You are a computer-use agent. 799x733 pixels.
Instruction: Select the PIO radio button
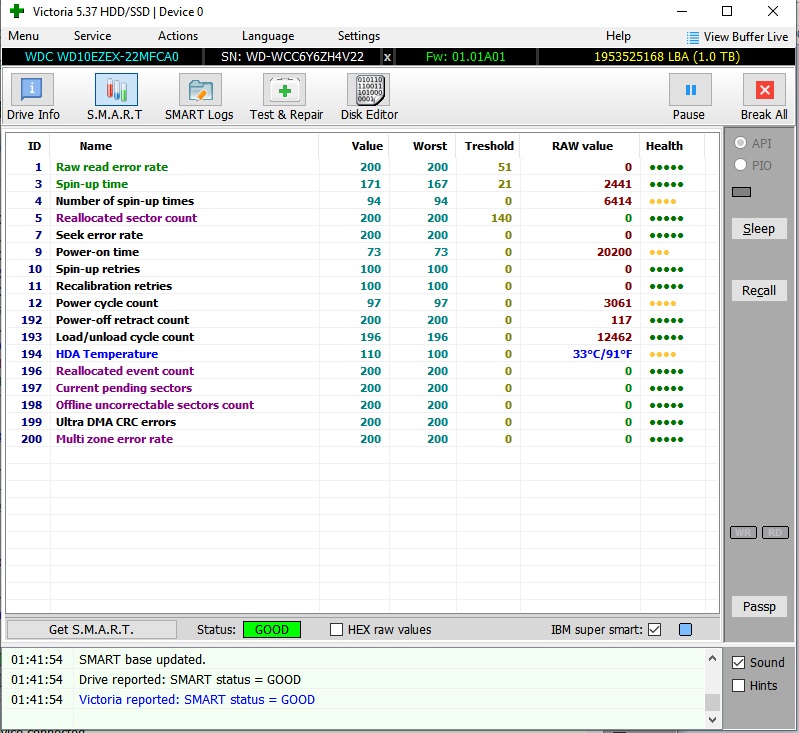pyautogui.click(x=740, y=165)
